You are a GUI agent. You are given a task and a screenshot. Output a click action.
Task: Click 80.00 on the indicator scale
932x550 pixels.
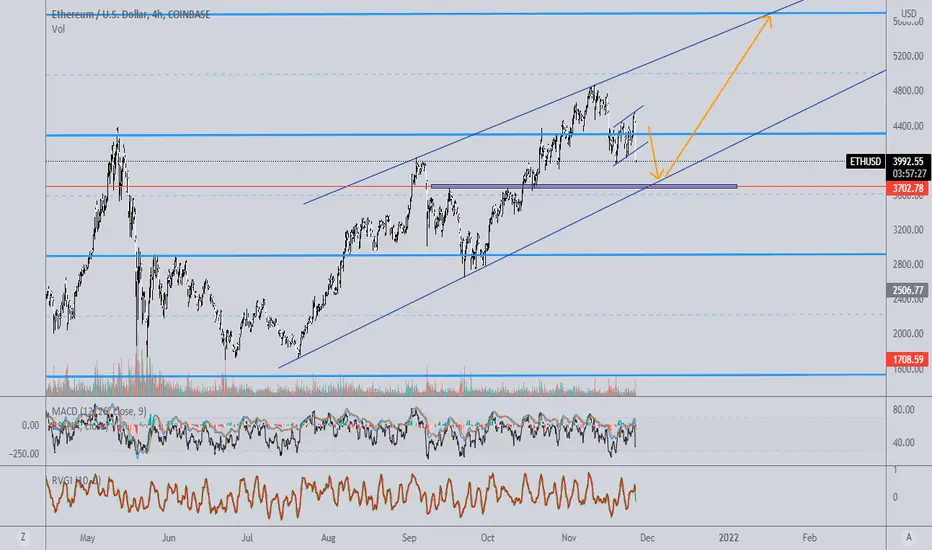903,410
